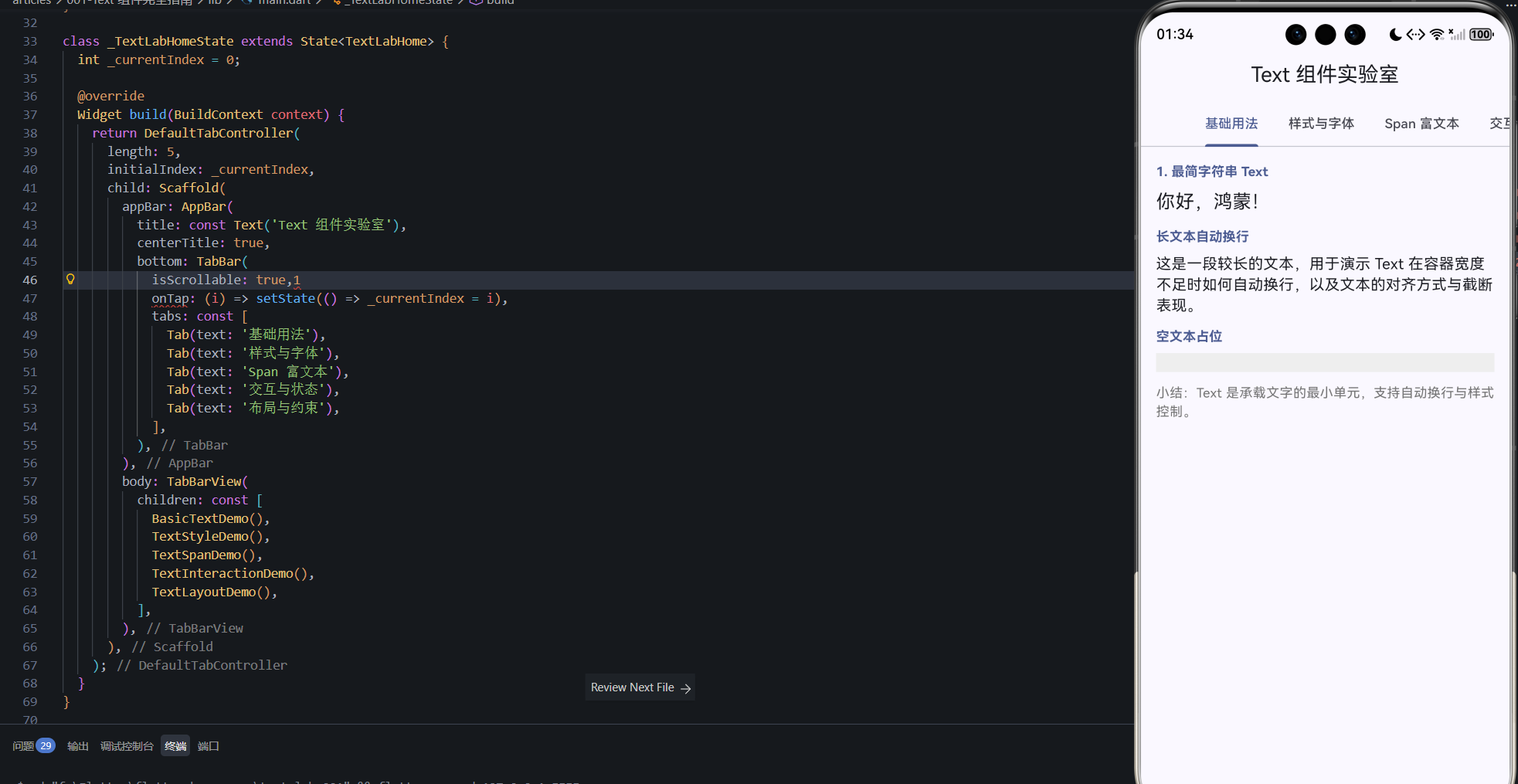Click bottom: TabBar( on line 45

point(192,261)
